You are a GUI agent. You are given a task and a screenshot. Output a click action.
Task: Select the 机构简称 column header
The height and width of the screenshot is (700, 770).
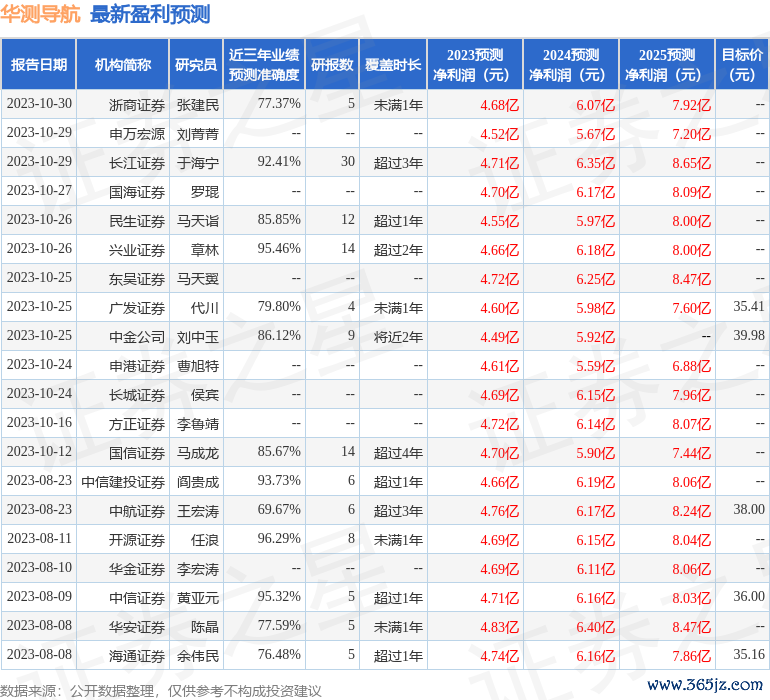(x=123, y=64)
